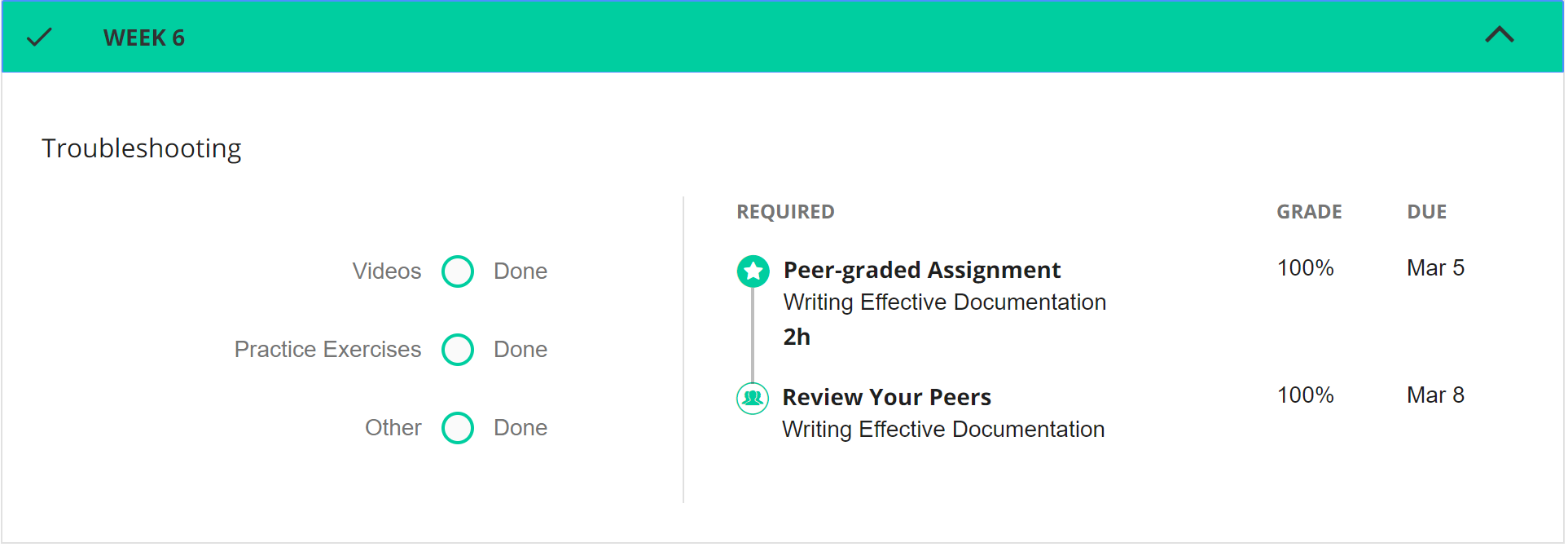Collapse the Week 6 section with the chevron
Image resolution: width=1568 pixels, height=547 pixels.
1499,35
